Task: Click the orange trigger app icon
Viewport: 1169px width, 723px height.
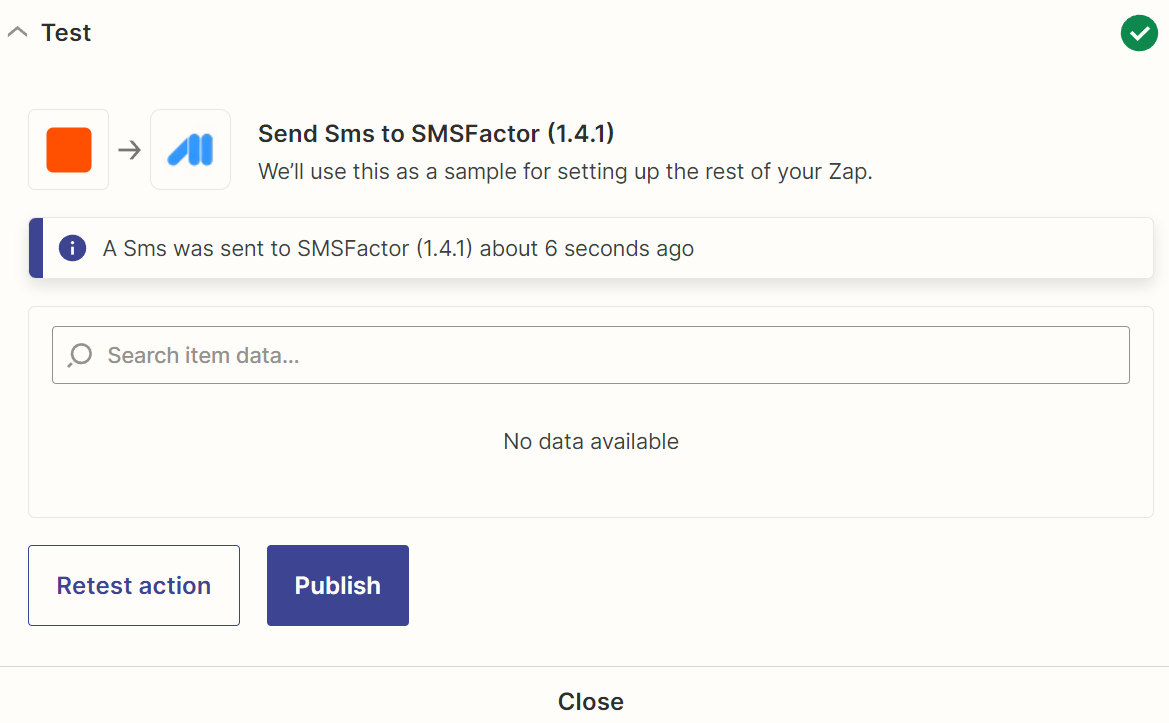Action: 69,150
